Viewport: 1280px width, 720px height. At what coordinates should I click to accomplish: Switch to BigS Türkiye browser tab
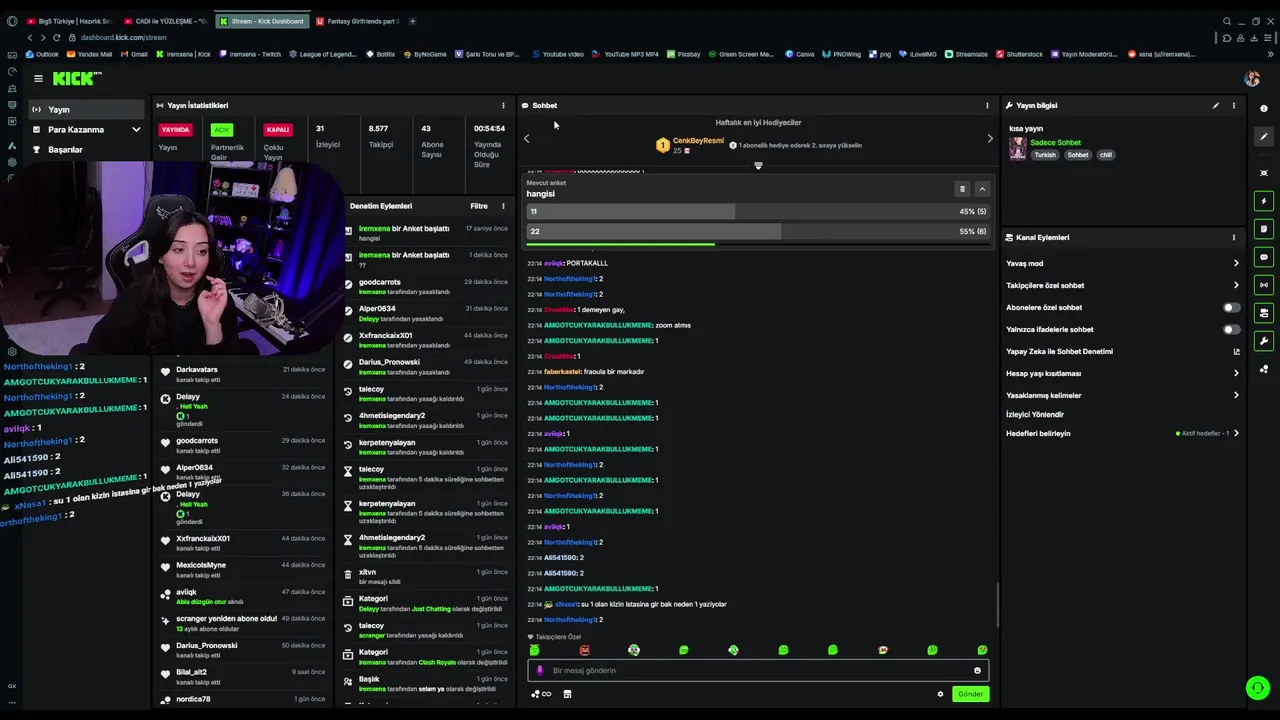[x=69, y=21]
